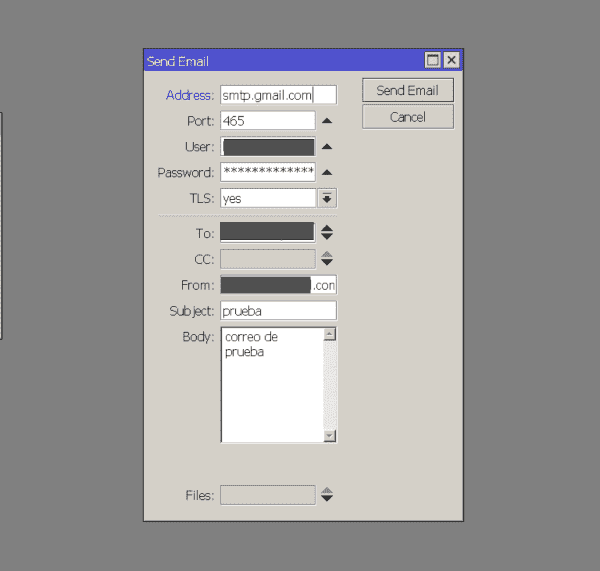
Task: Click Body scrollbar up arrow
Action: pos(330,334)
